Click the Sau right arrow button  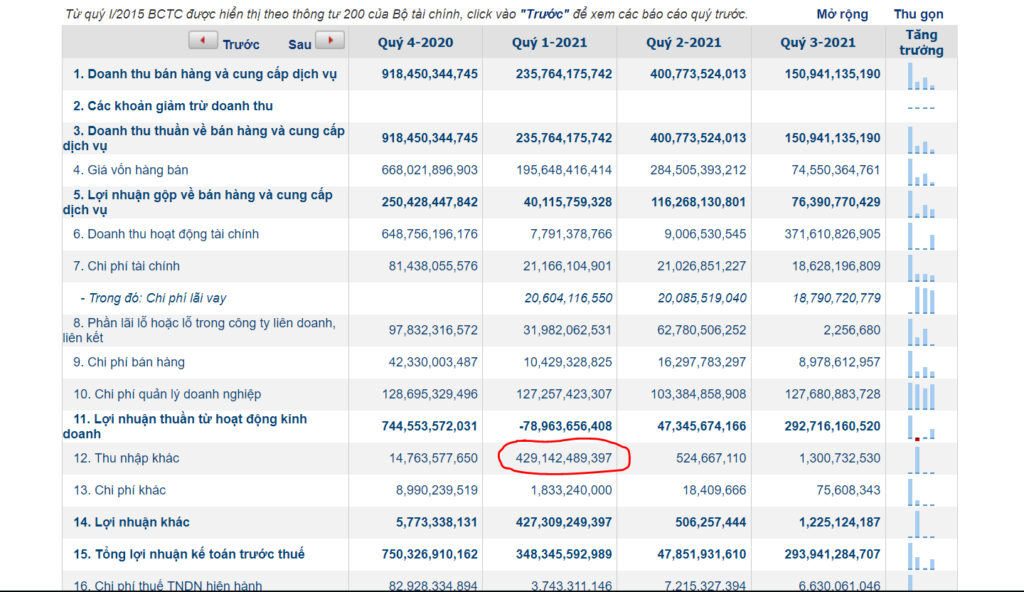330,41
